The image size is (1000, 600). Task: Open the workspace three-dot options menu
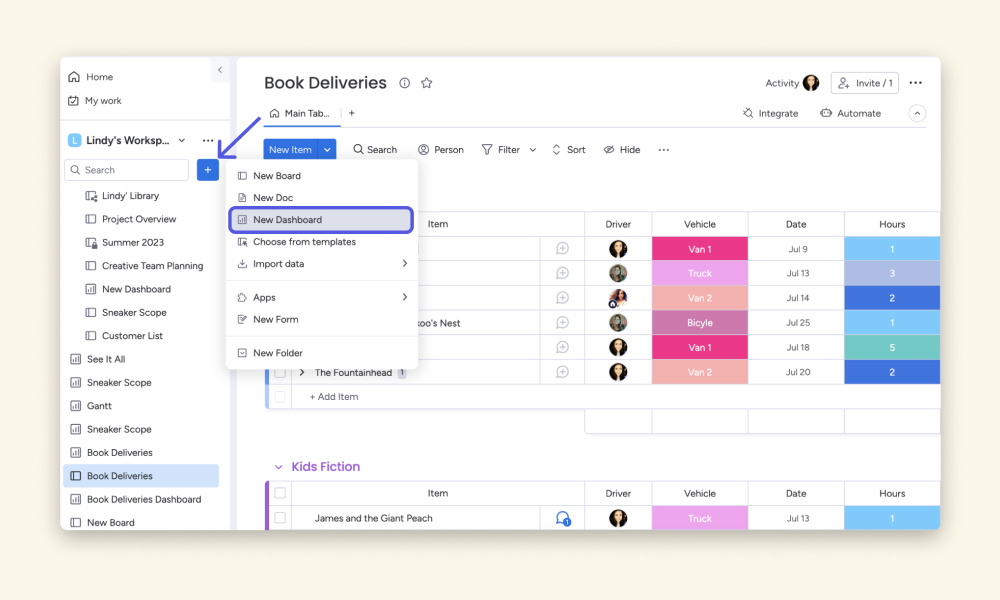(208, 140)
